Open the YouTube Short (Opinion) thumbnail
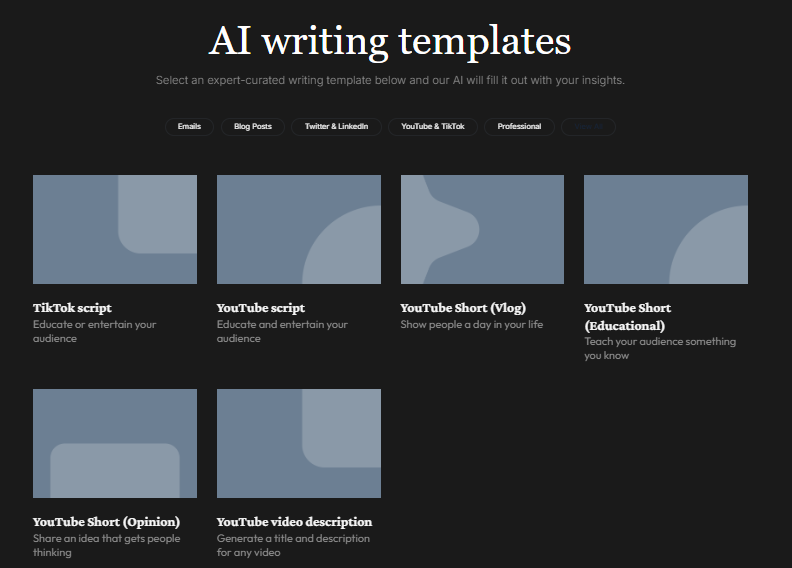The image size is (792, 568). [115, 443]
